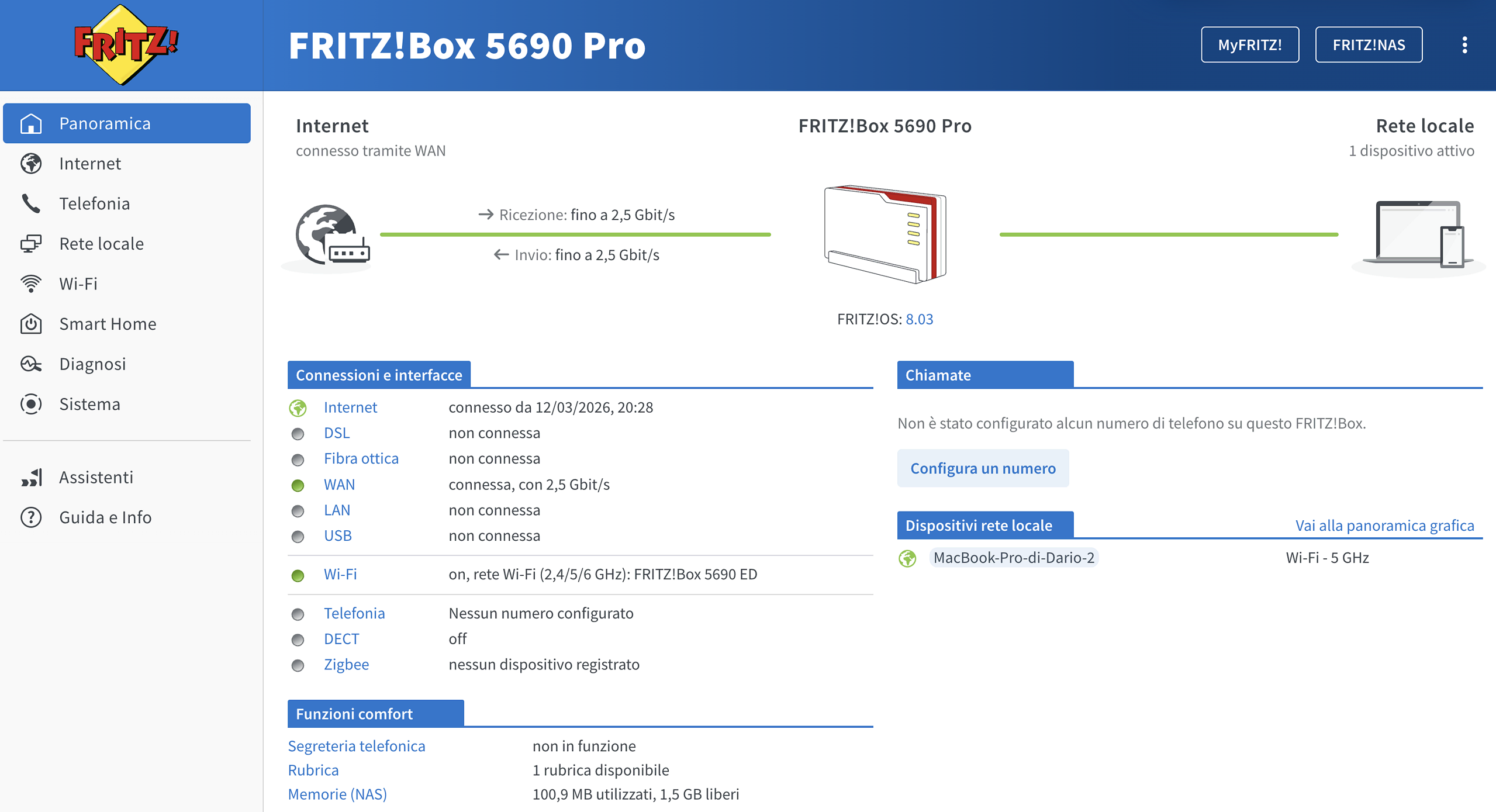Click the 'connessa, con 2,5 Gbit/s' status text
Image resolution: width=1496 pixels, height=812 pixels.
coord(529,485)
